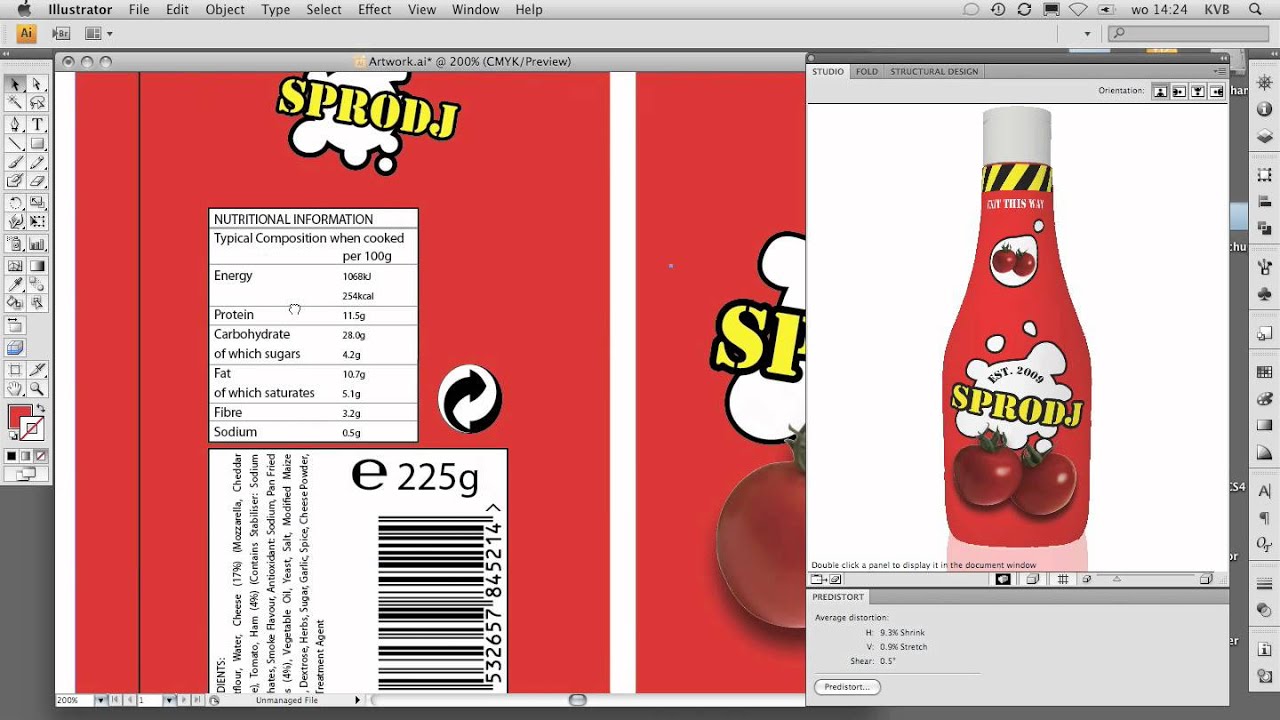Viewport: 1280px width, 720px height.
Task: Set third orientation option in Studio panel
Action: (1198, 91)
